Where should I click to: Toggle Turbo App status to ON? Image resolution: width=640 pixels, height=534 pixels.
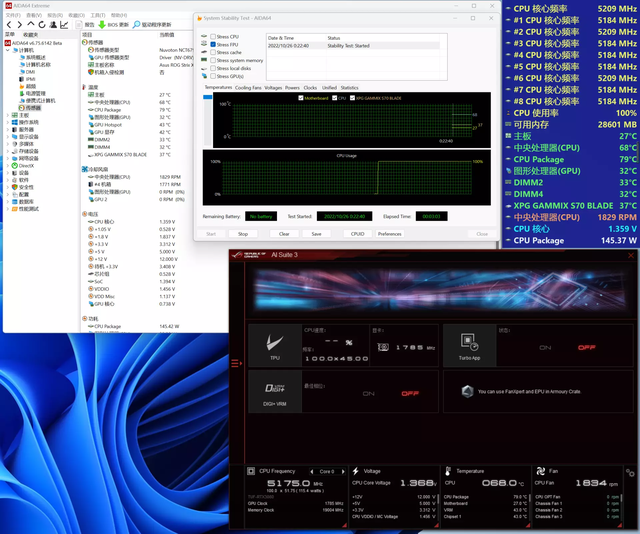[545, 347]
